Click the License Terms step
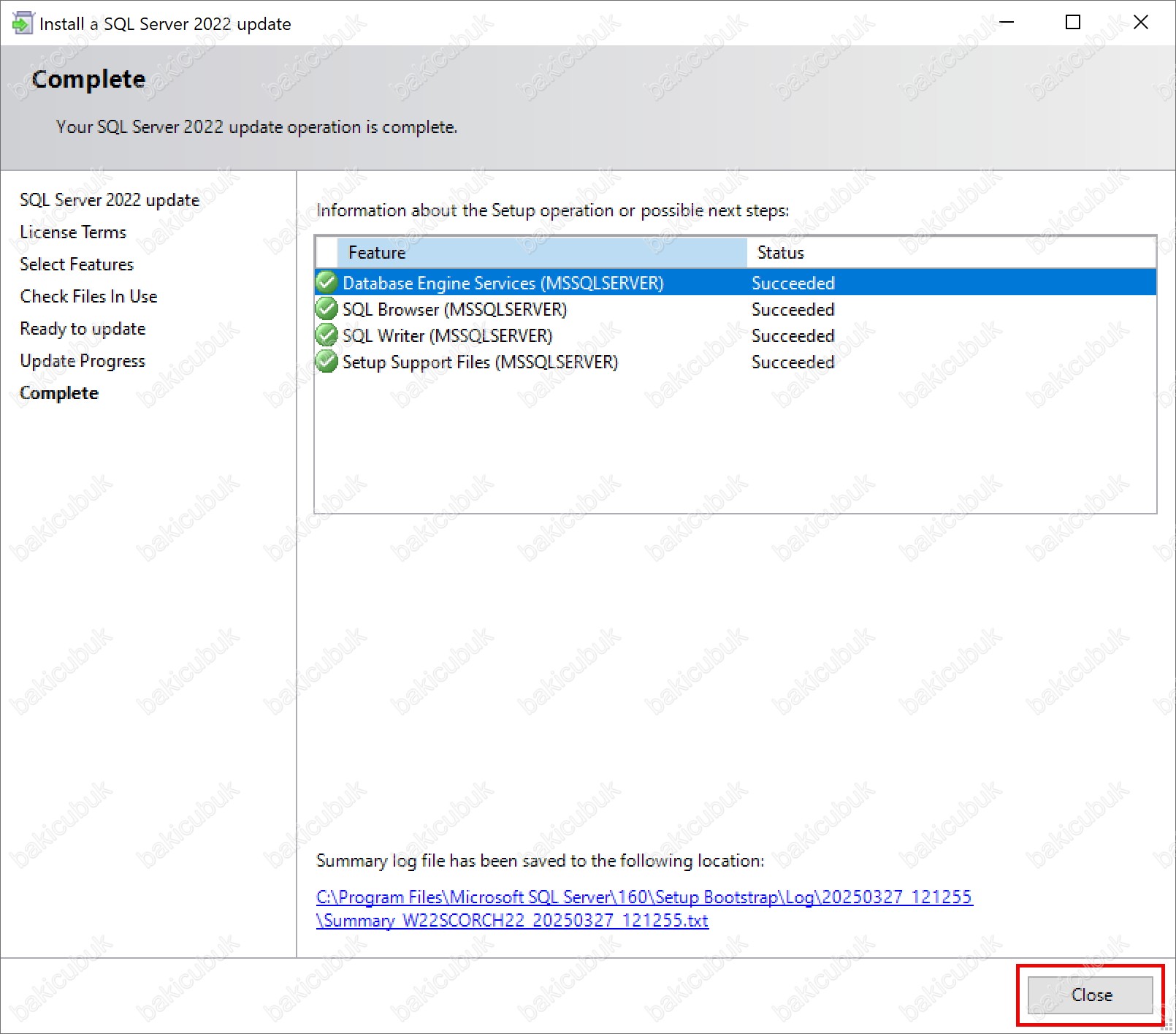The height and width of the screenshot is (1034, 1176). point(73,232)
